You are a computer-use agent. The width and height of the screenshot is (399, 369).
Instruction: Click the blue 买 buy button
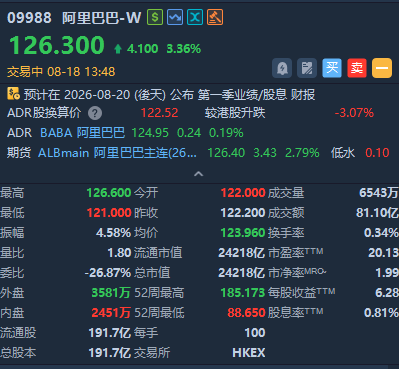pyautogui.click(x=332, y=68)
